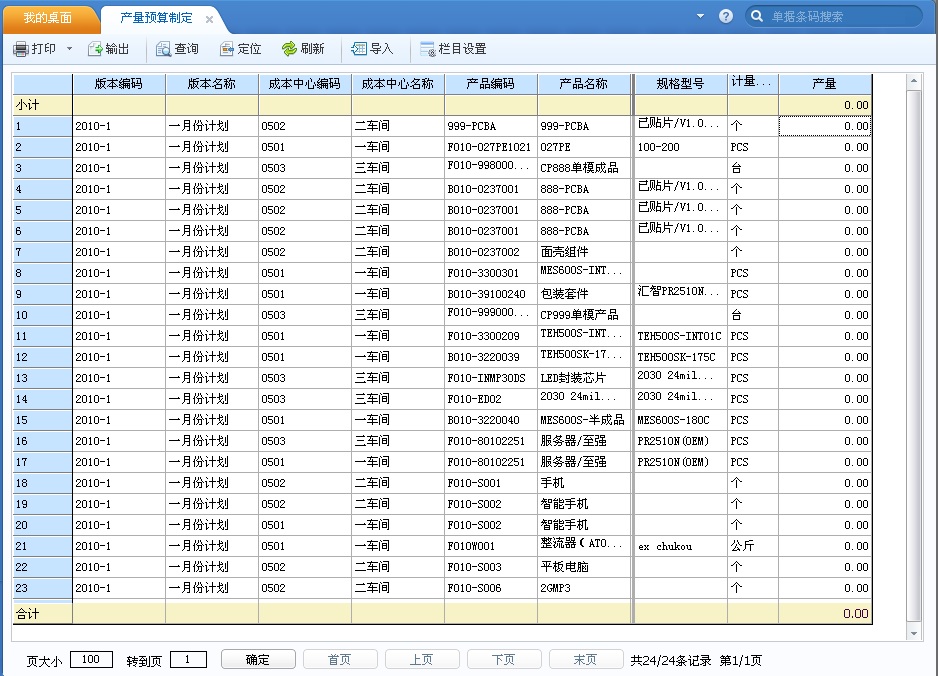Click unit cell 公斤 in row 21

tap(742, 546)
